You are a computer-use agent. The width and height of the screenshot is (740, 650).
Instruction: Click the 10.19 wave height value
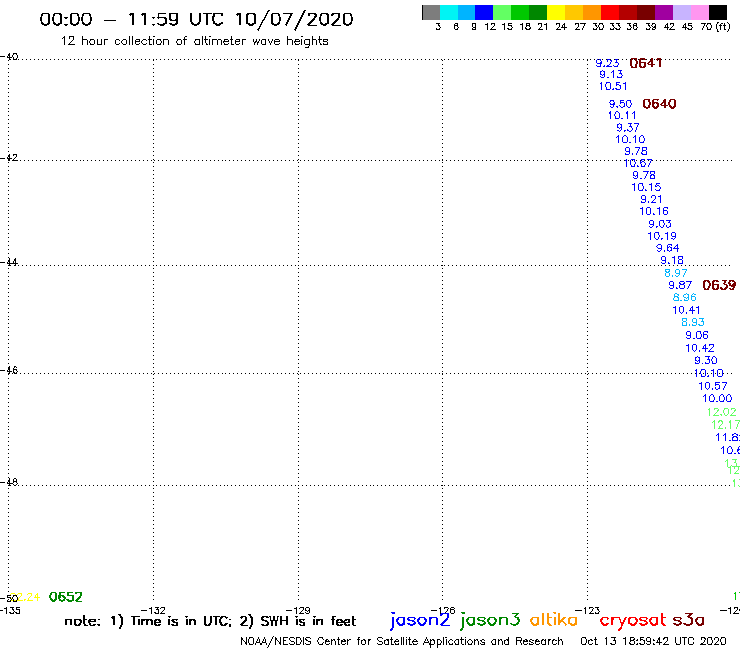[662, 236]
